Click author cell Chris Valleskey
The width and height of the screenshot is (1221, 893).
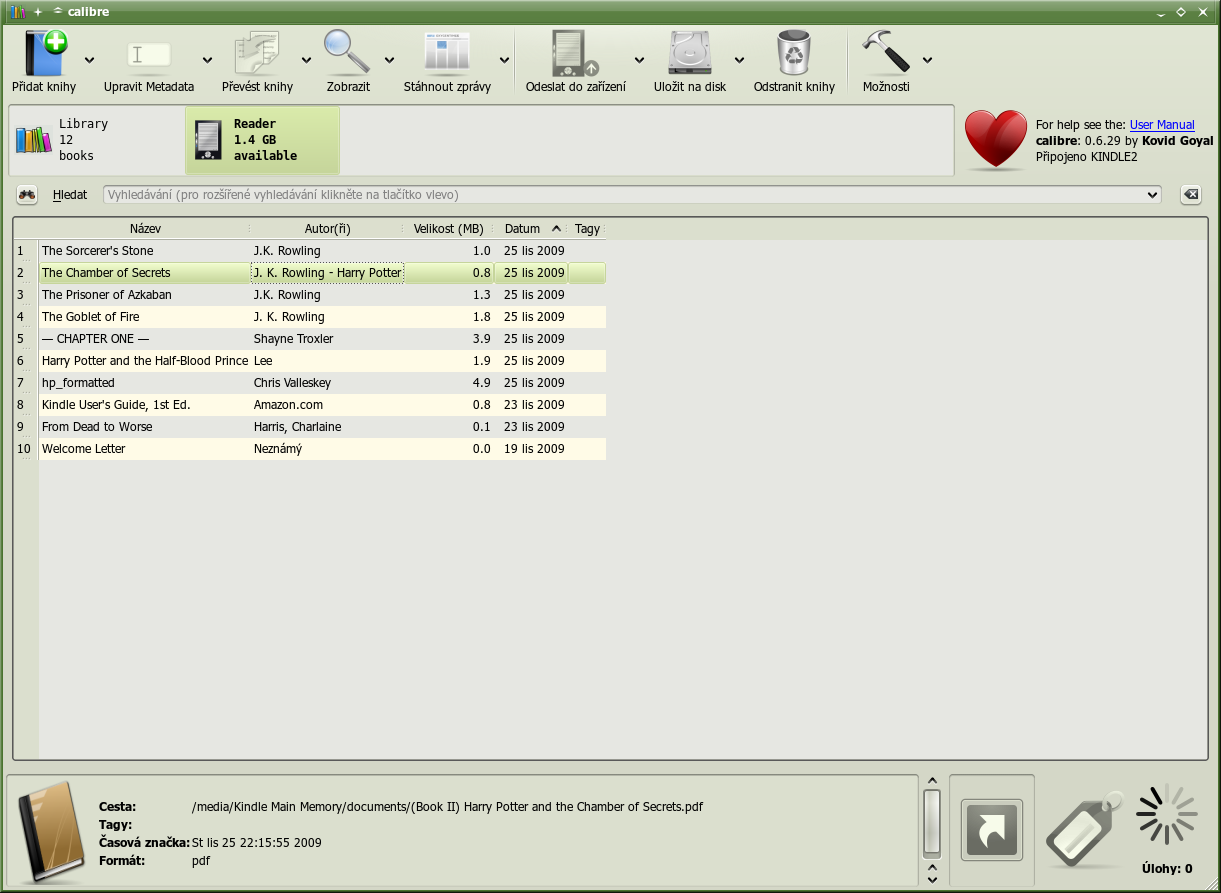coord(327,383)
